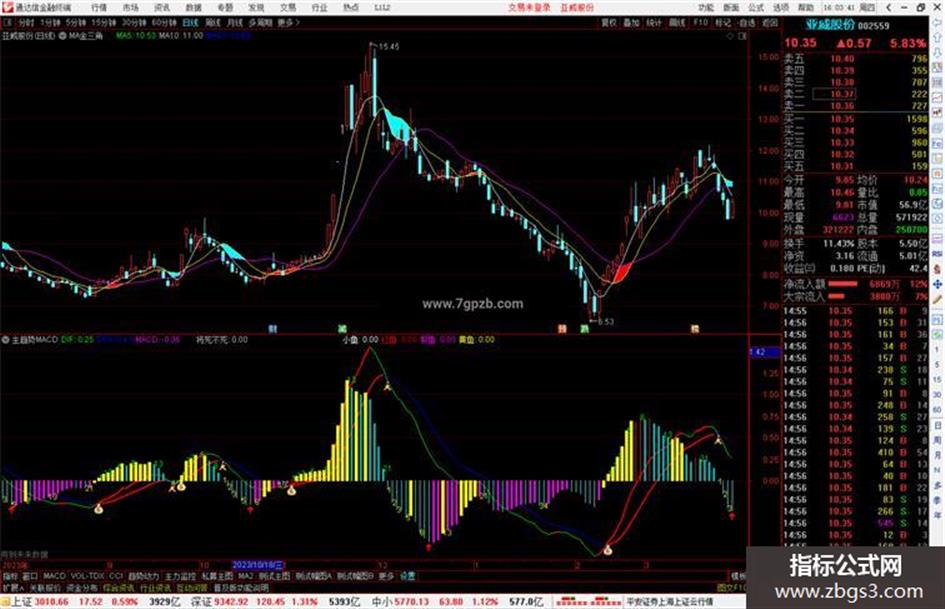Select the MACD indicator tab

[54, 576]
